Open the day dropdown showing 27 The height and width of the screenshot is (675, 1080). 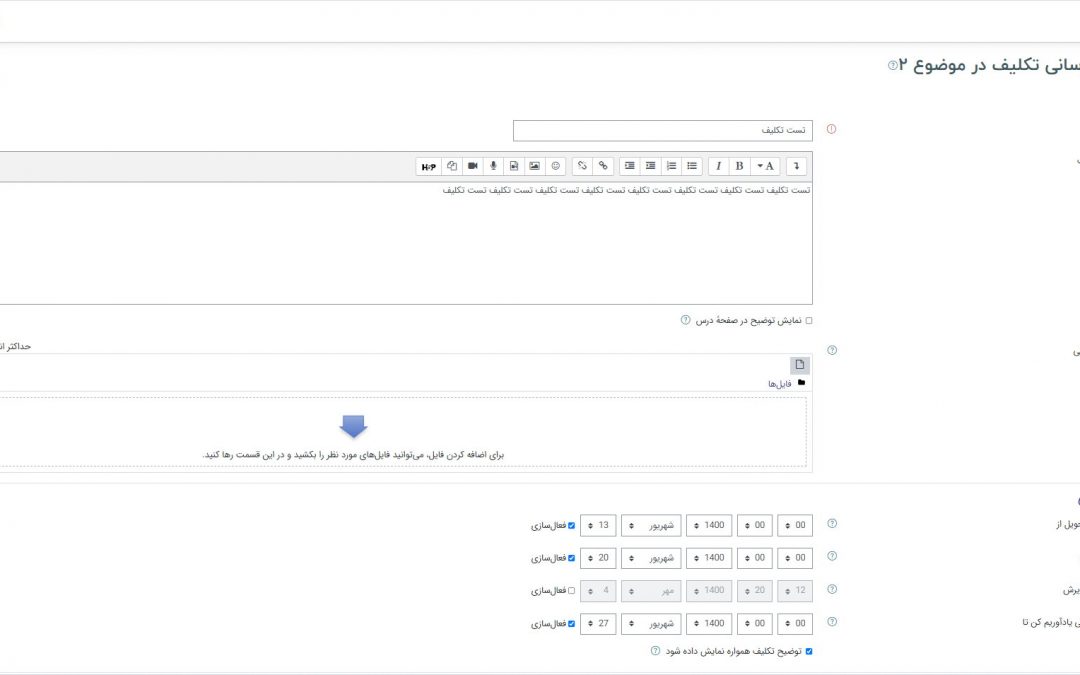[x=597, y=624]
